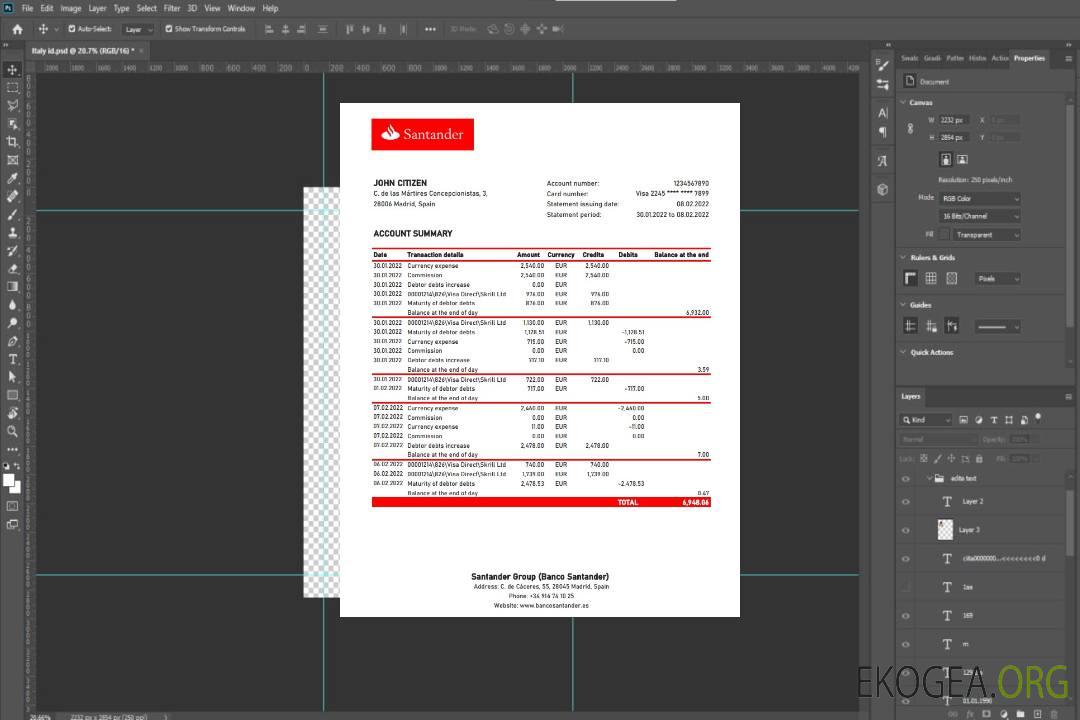Open the Pixels ruler units dropdown

[x=998, y=278]
